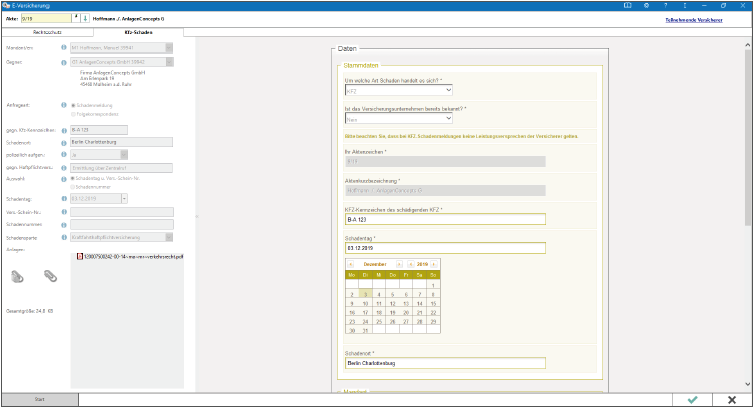This screenshot has height=408, width=754.
Task: Click the question mark help icon
Action: pos(666,5)
